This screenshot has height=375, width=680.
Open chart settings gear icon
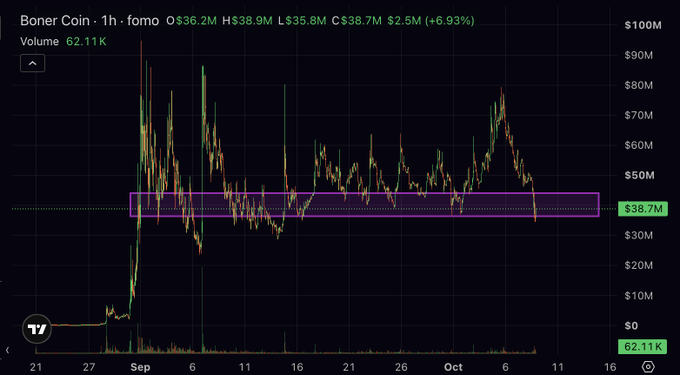tap(647, 367)
